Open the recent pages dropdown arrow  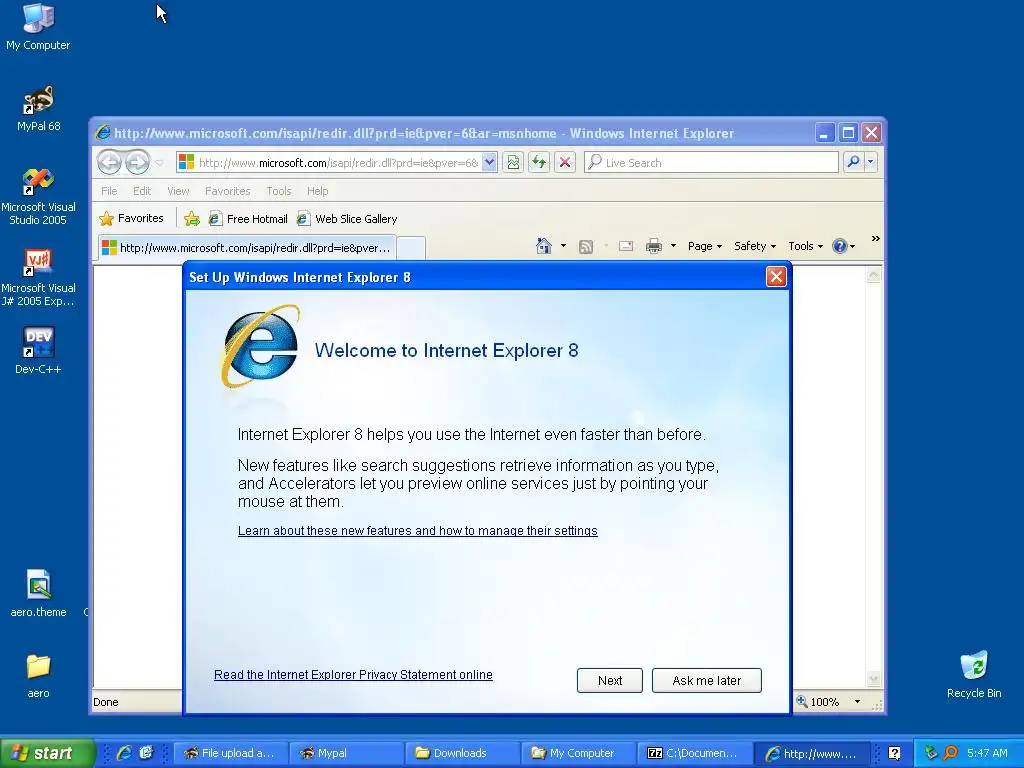pos(159,163)
